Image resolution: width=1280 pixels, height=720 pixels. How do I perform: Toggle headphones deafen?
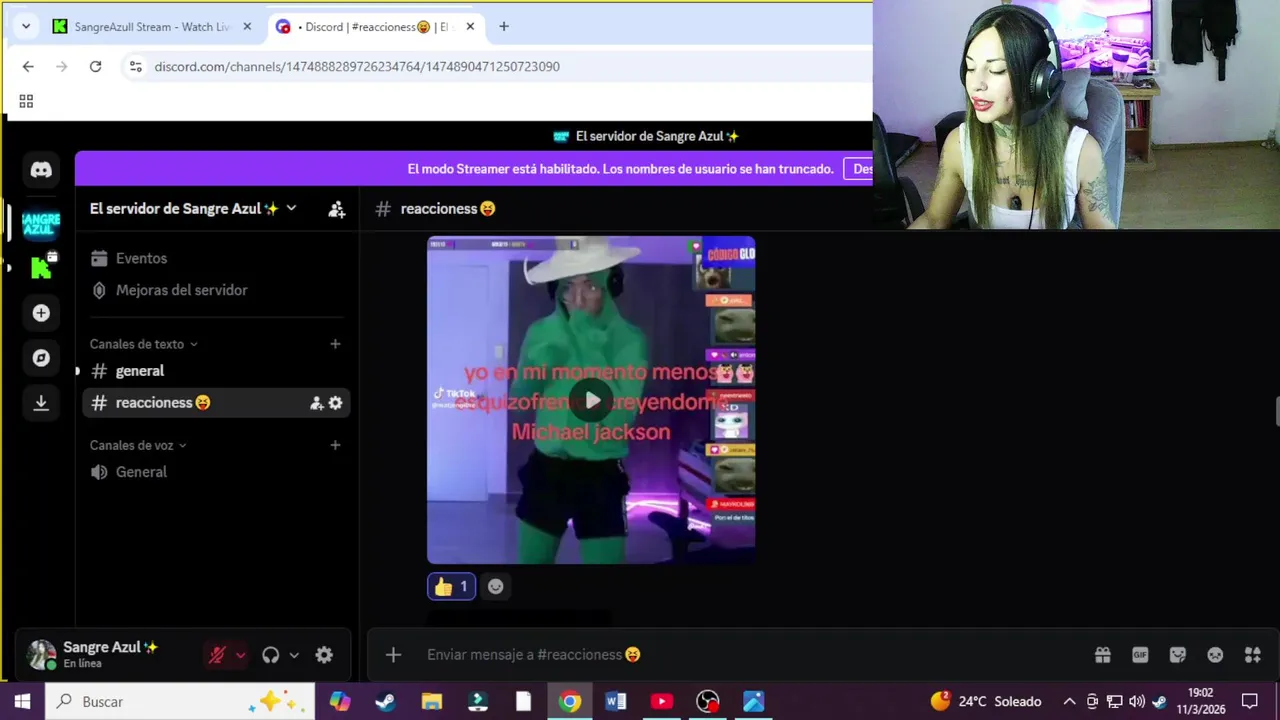click(x=270, y=655)
